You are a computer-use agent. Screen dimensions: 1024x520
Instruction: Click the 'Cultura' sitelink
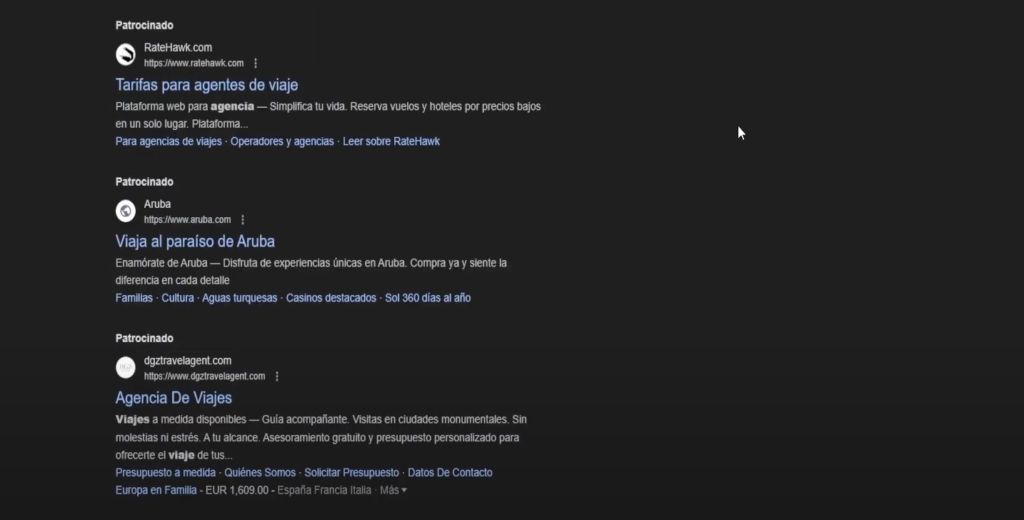pos(178,298)
